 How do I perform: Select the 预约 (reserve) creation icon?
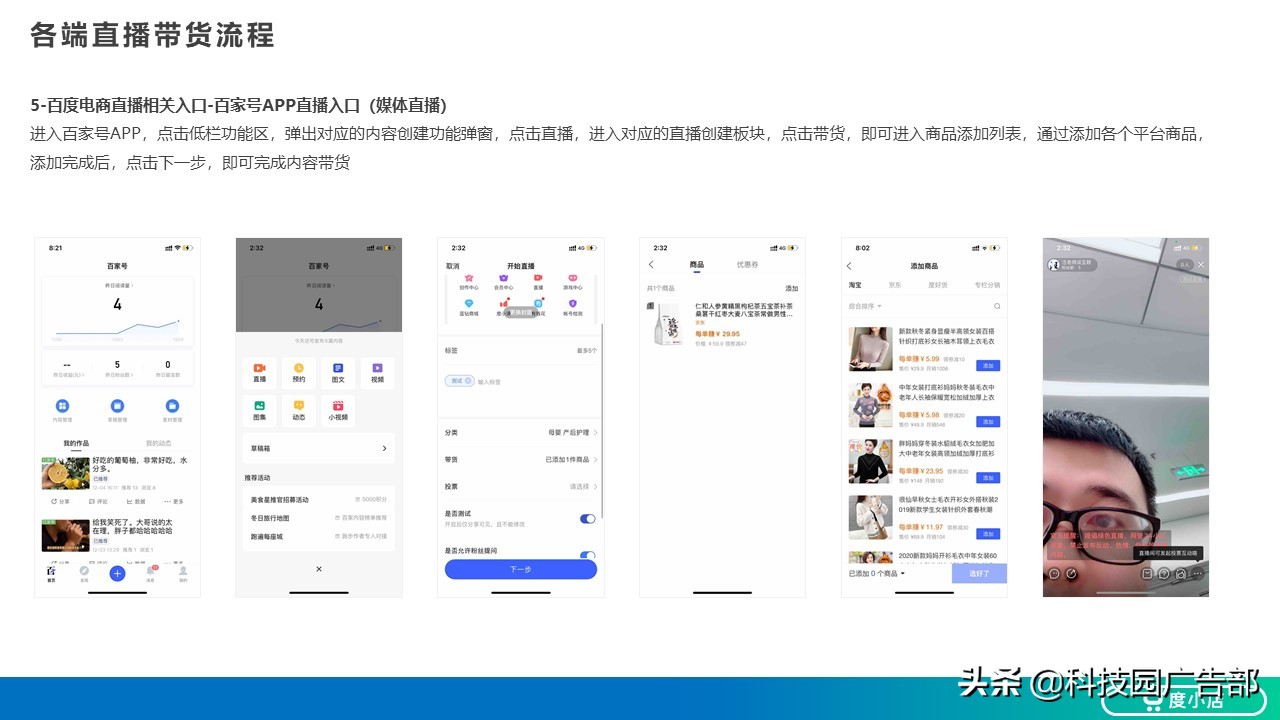(298, 374)
